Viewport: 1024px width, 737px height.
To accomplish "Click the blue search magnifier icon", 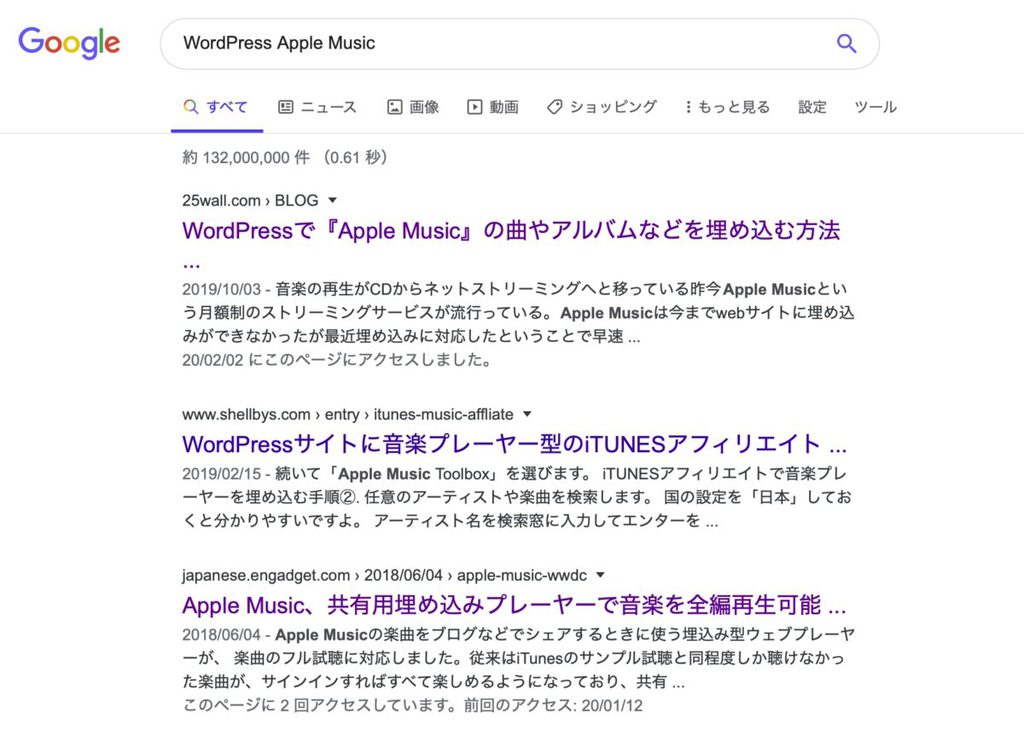I will click(x=846, y=43).
